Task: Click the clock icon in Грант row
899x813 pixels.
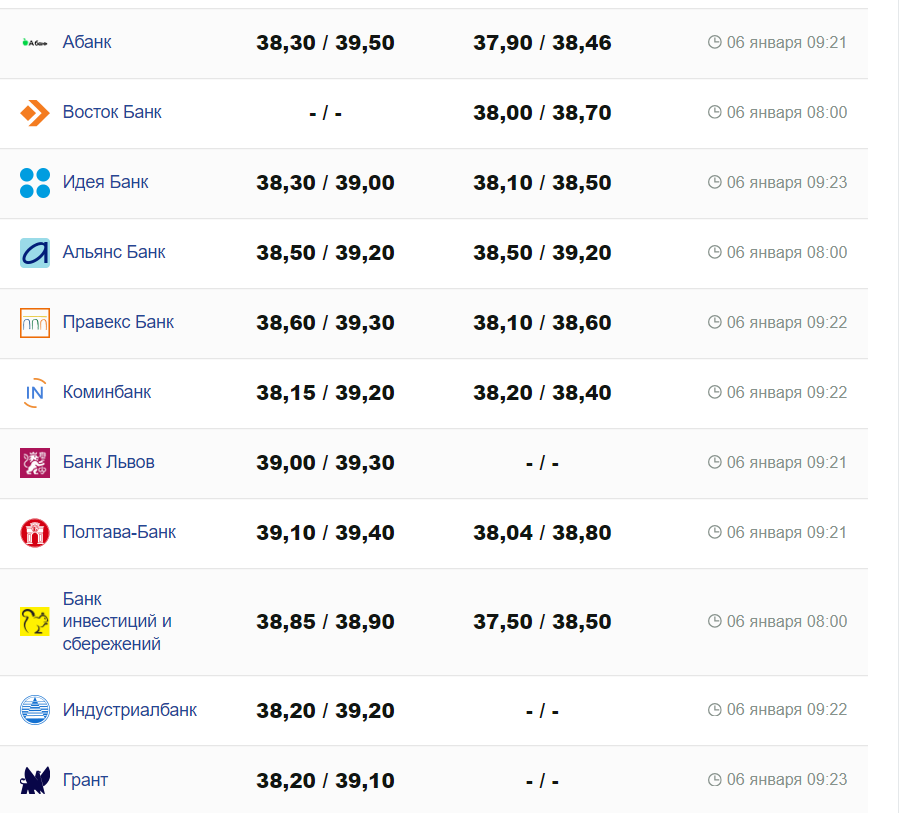Action: click(x=714, y=780)
